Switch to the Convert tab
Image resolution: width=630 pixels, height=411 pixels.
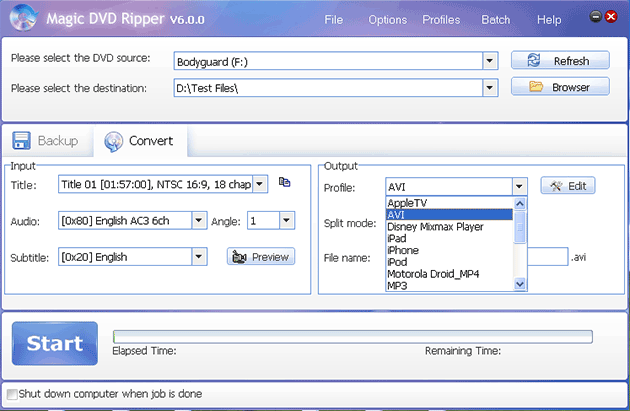coord(140,141)
